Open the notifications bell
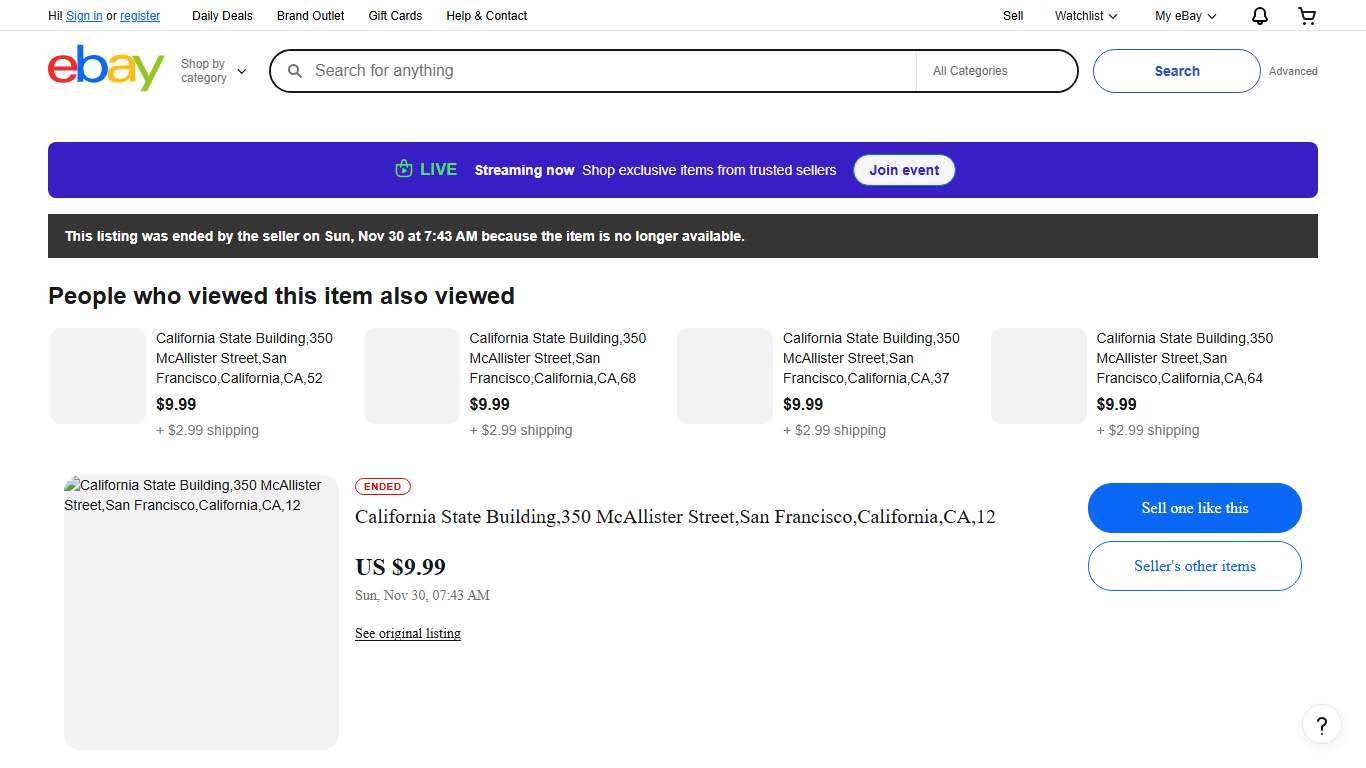This screenshot has width=1366, height=768. coord(1259,15)
